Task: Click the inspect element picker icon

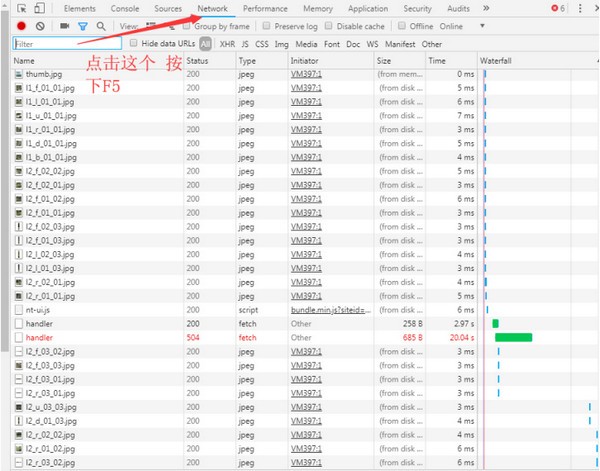Action: tap(21, 9)
